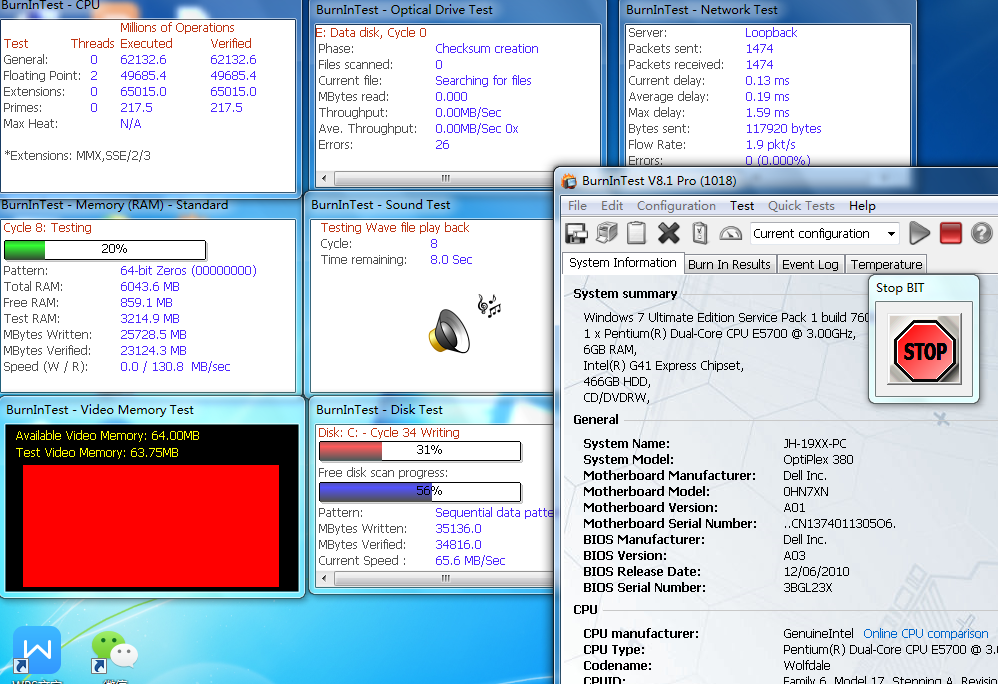Switch to the System Information tab

pos(622,263)
